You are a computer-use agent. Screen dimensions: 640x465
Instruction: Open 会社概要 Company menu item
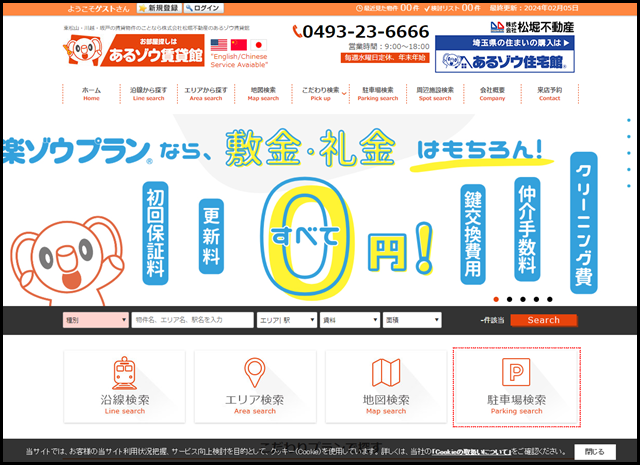point(492,93)
